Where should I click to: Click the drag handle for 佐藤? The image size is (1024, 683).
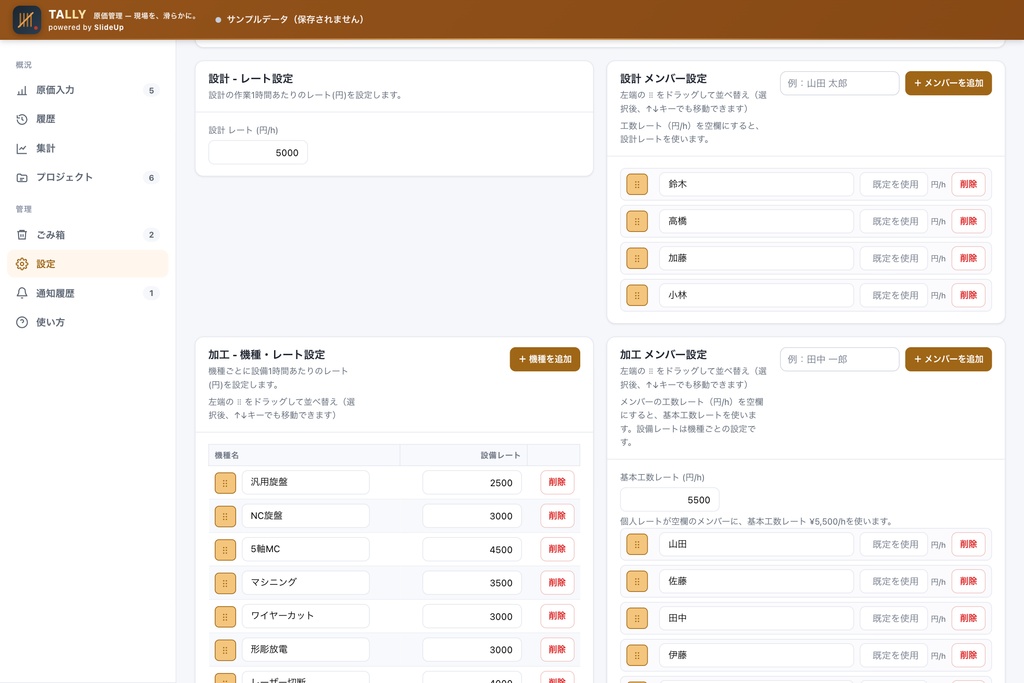click(x=637, y=581)
